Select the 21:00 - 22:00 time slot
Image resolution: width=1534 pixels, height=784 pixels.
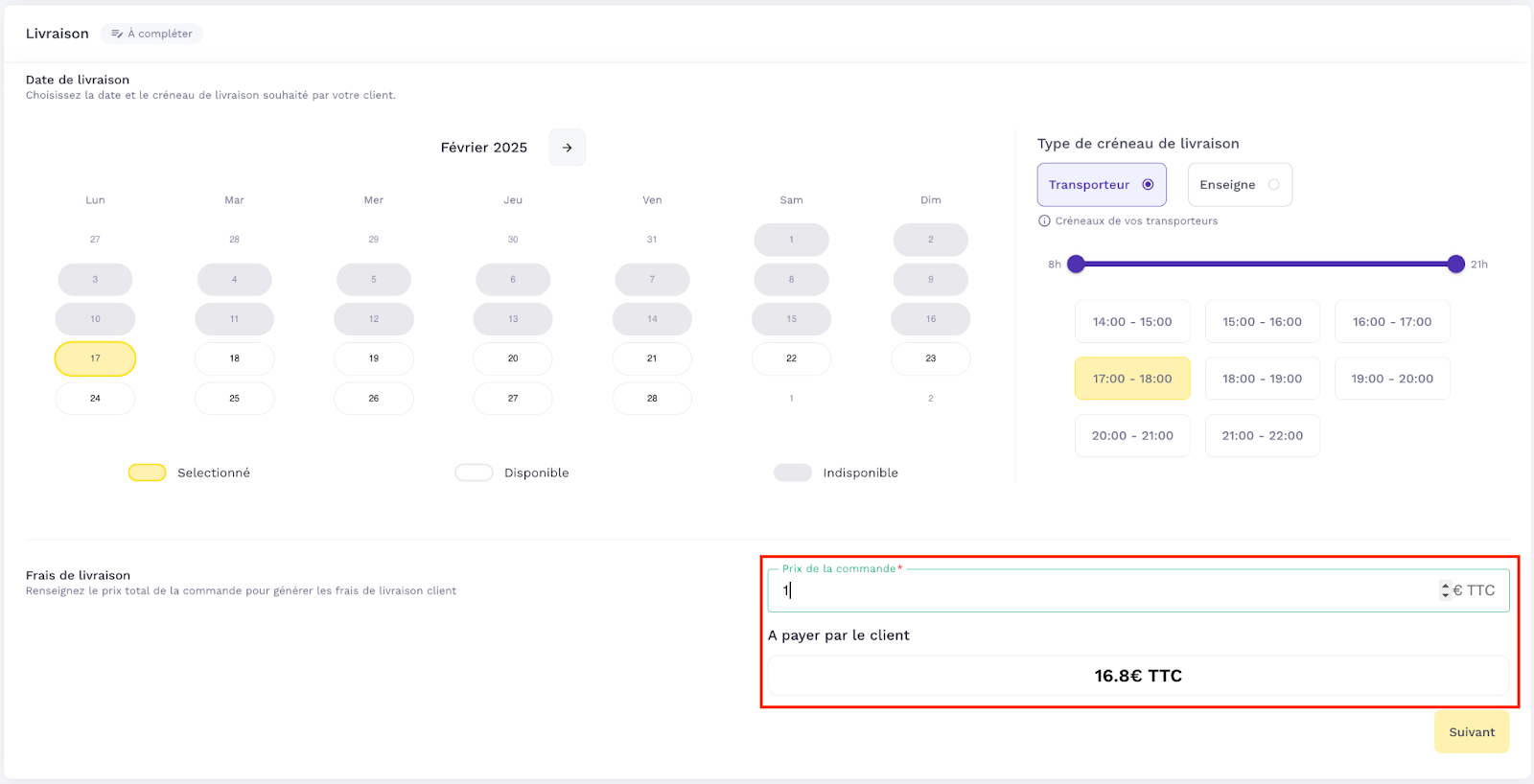coord(1262,436)
